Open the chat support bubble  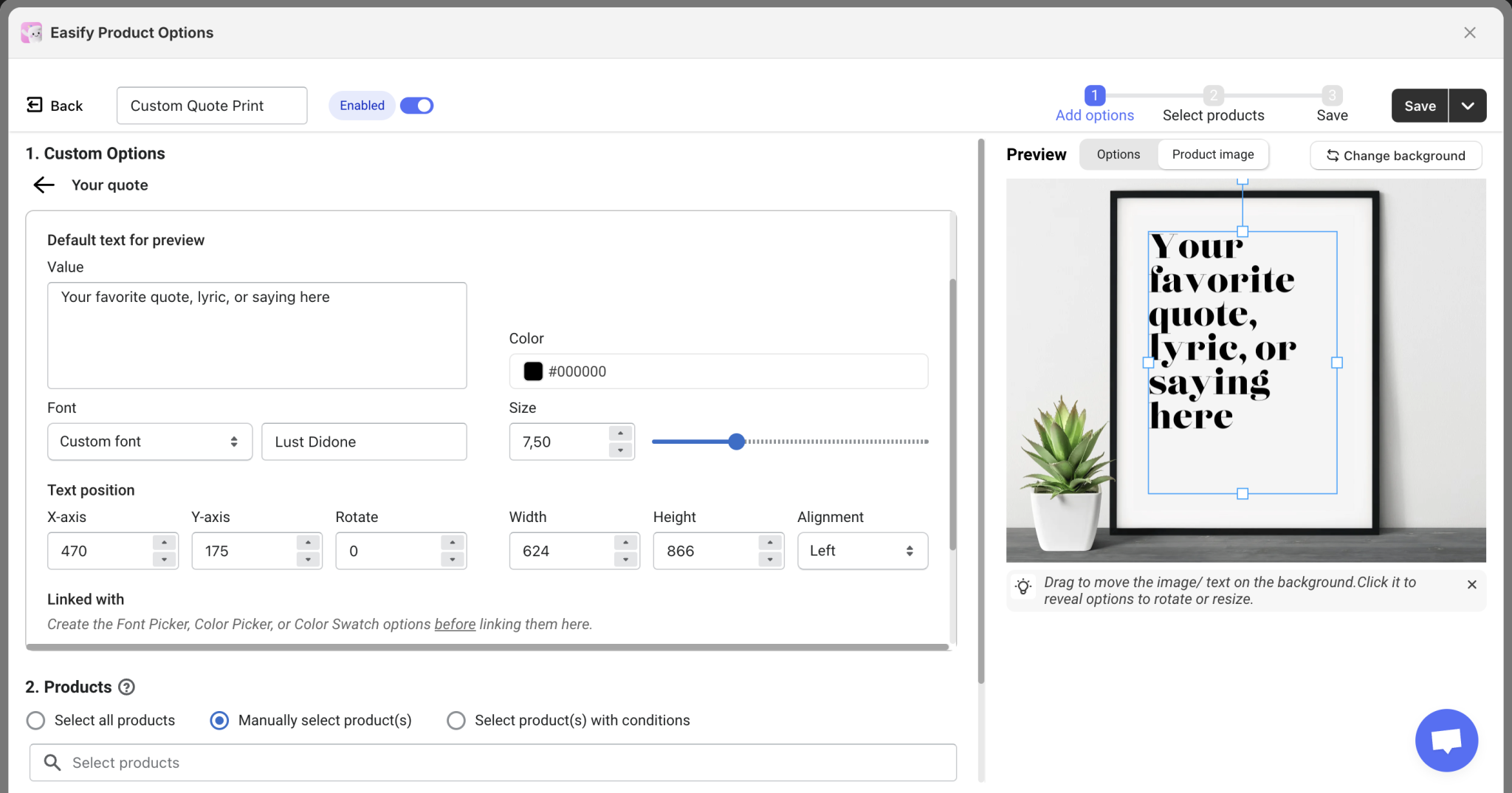tap(1446, 740)
